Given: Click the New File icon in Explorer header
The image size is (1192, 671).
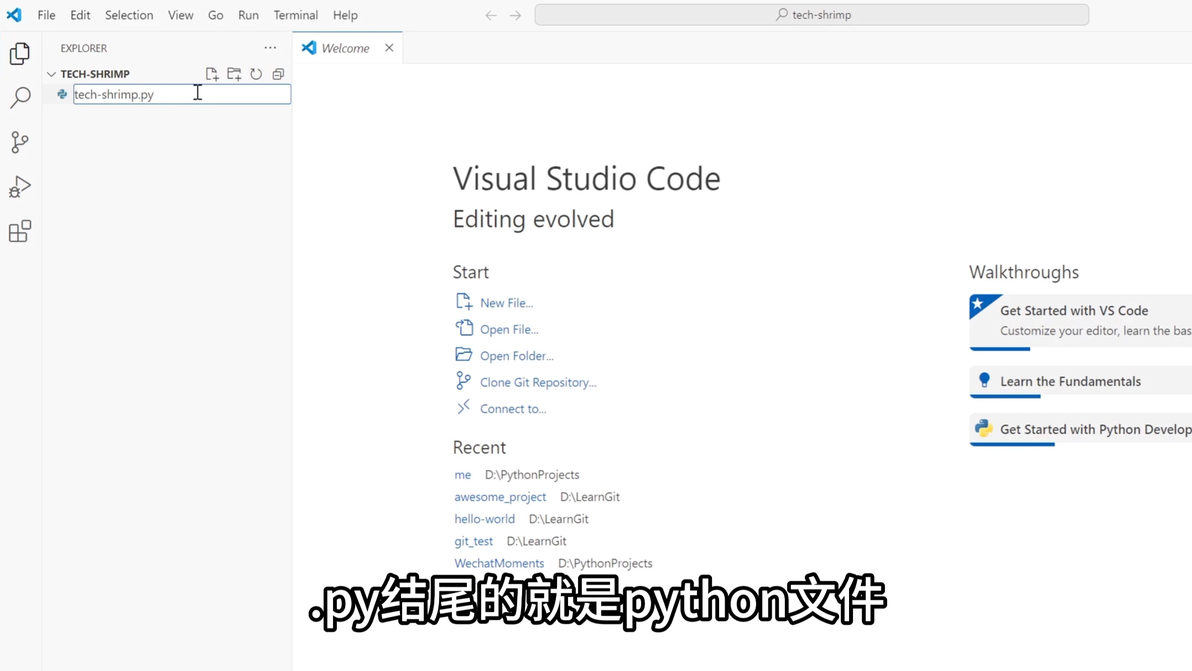Looking at the screenshot, I should [212, 74].
